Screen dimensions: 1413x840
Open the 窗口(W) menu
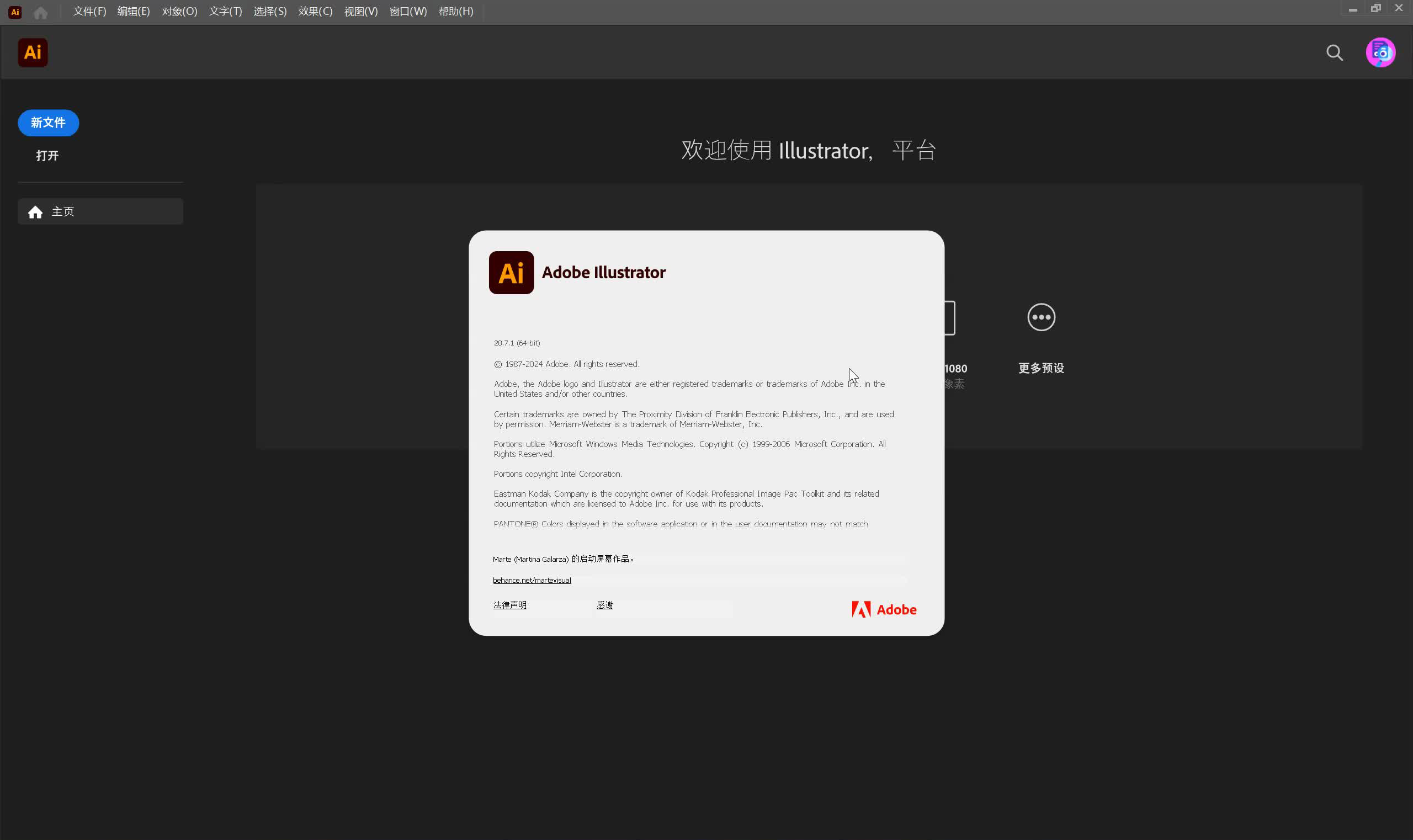click(x=407, y=12)
